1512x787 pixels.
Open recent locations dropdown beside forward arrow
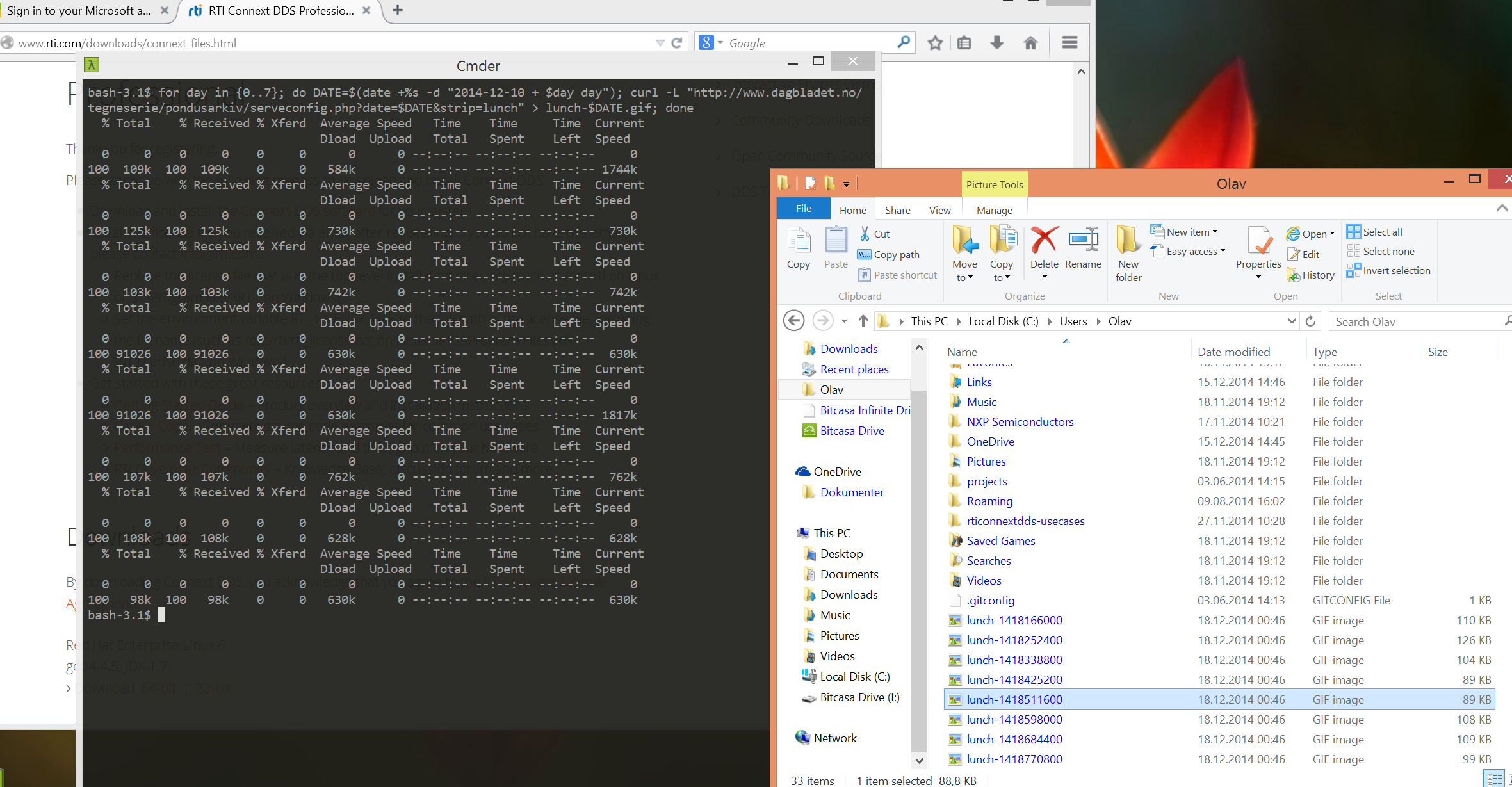[x=844, y=321]
